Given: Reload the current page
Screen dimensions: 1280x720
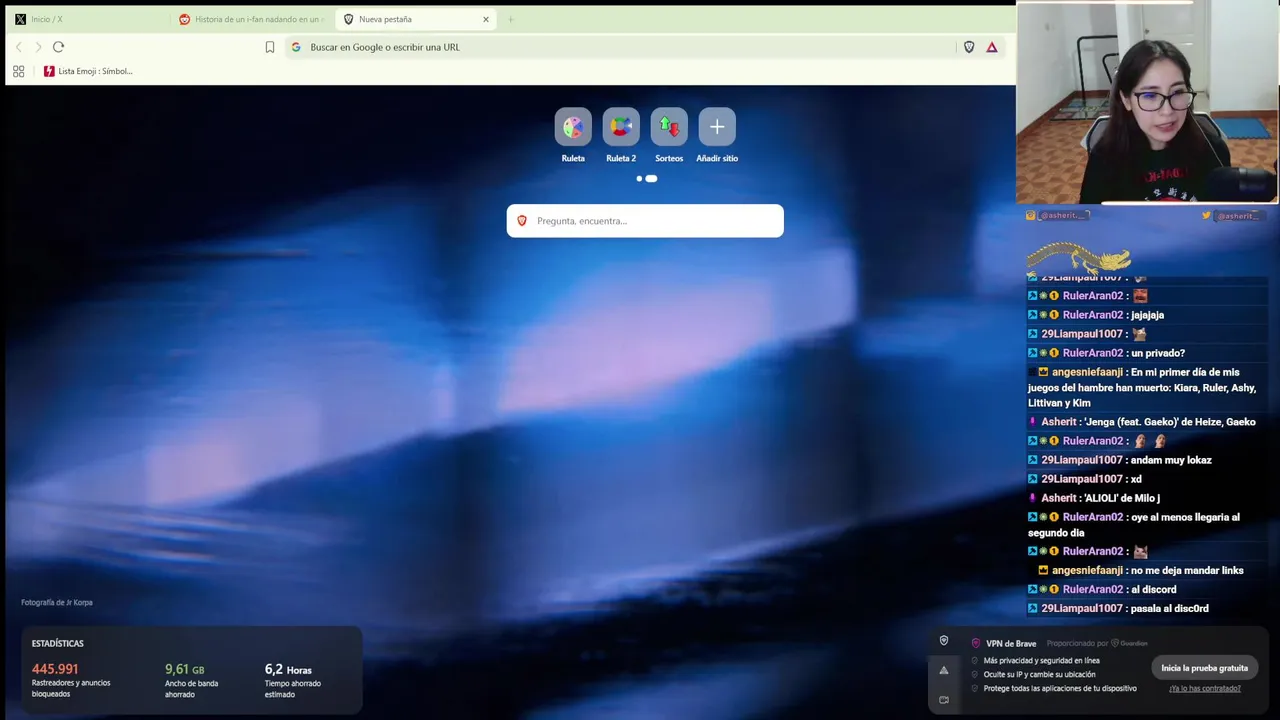Looking at the screenshot, I should click(58, 47).
